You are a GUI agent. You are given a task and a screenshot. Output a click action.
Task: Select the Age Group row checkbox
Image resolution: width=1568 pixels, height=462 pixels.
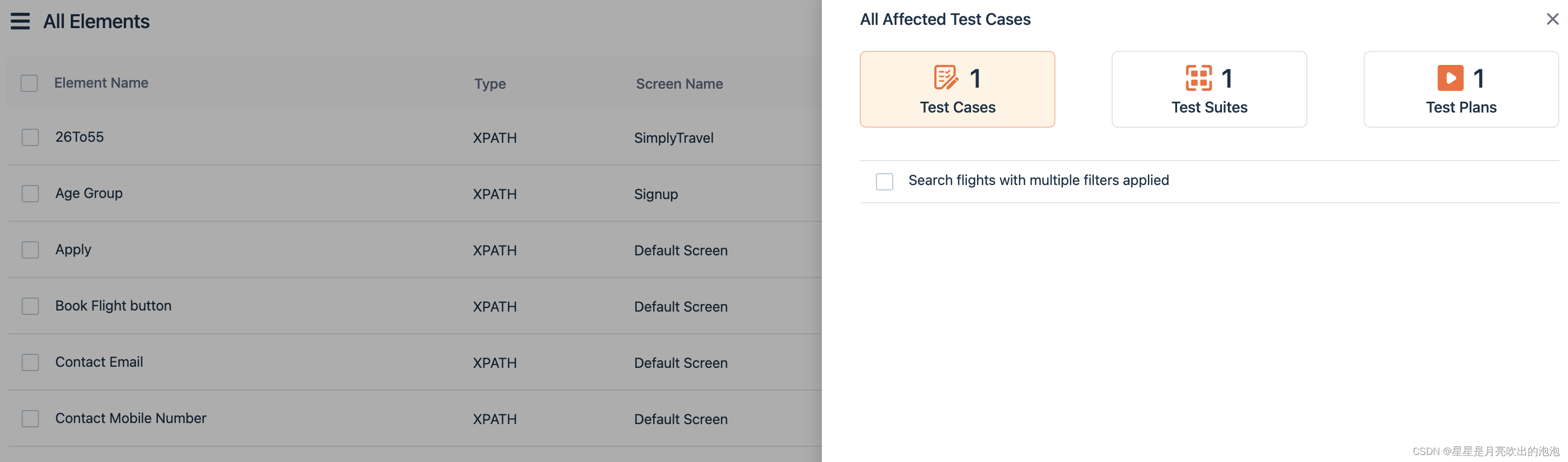30,194
